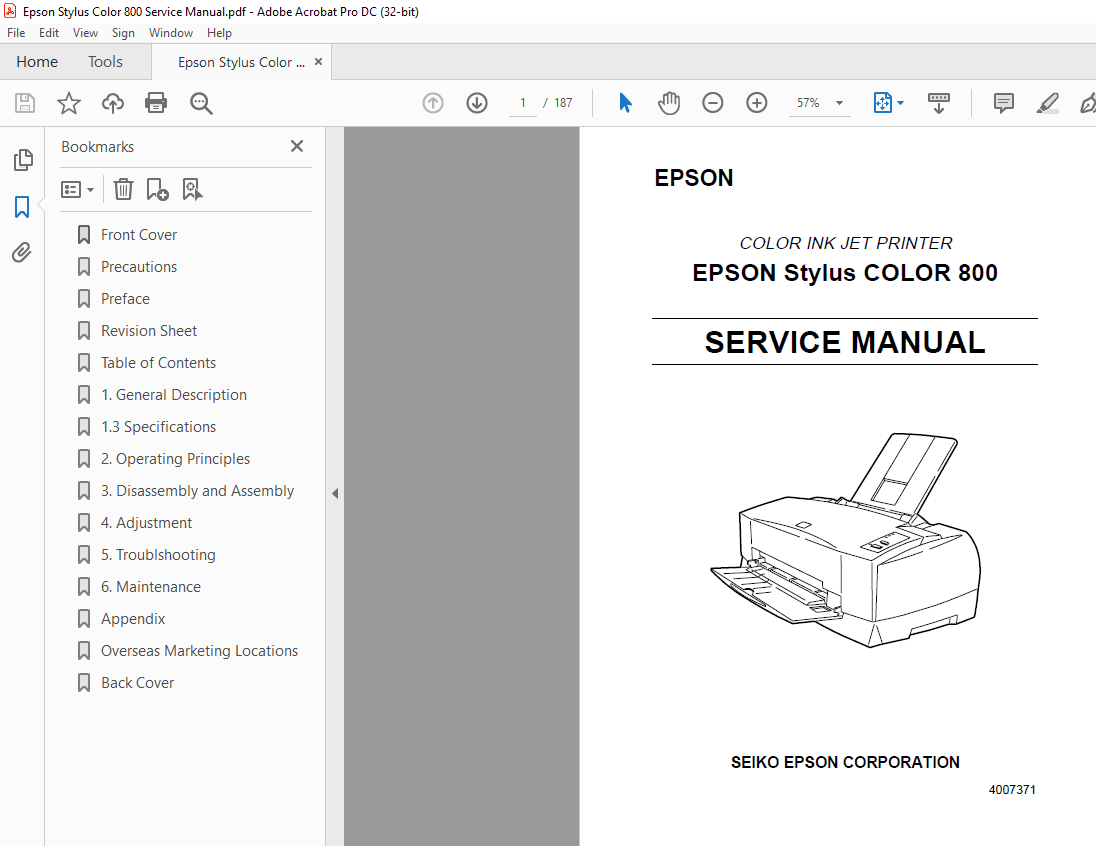Open the Add Comment tool
The height and width of the screenshot is (846, 1096).
(1002, 102)
